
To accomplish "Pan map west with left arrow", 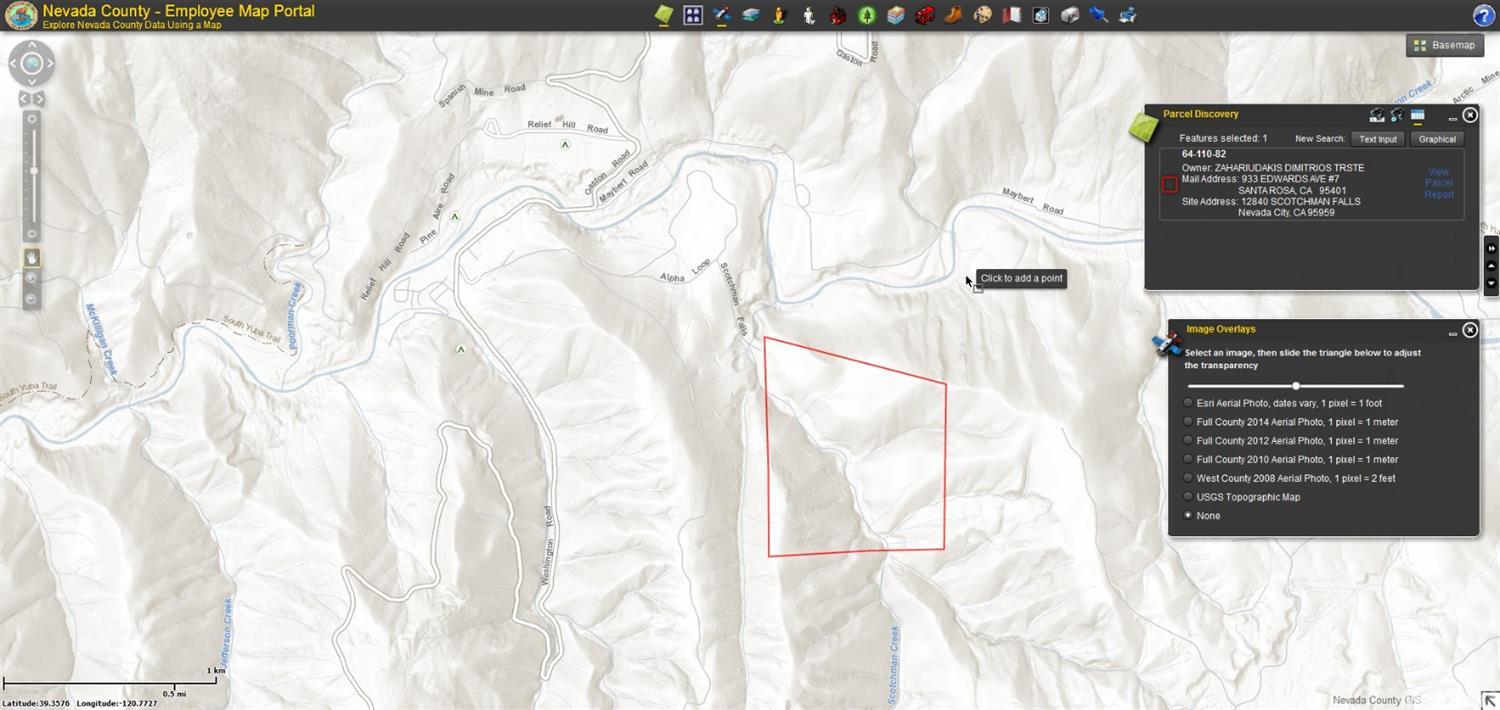I will tap(14, 64).
